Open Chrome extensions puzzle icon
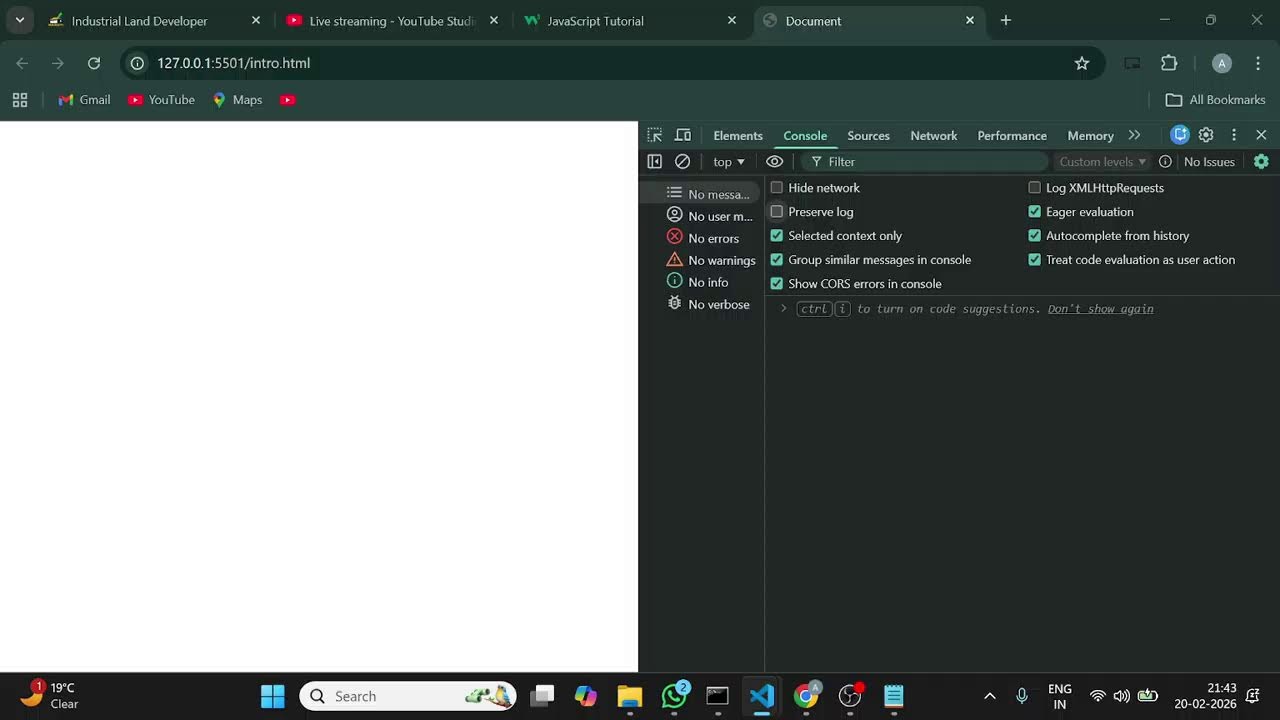The height and width of the screenshot is (720, 1280). point(1169,63)
